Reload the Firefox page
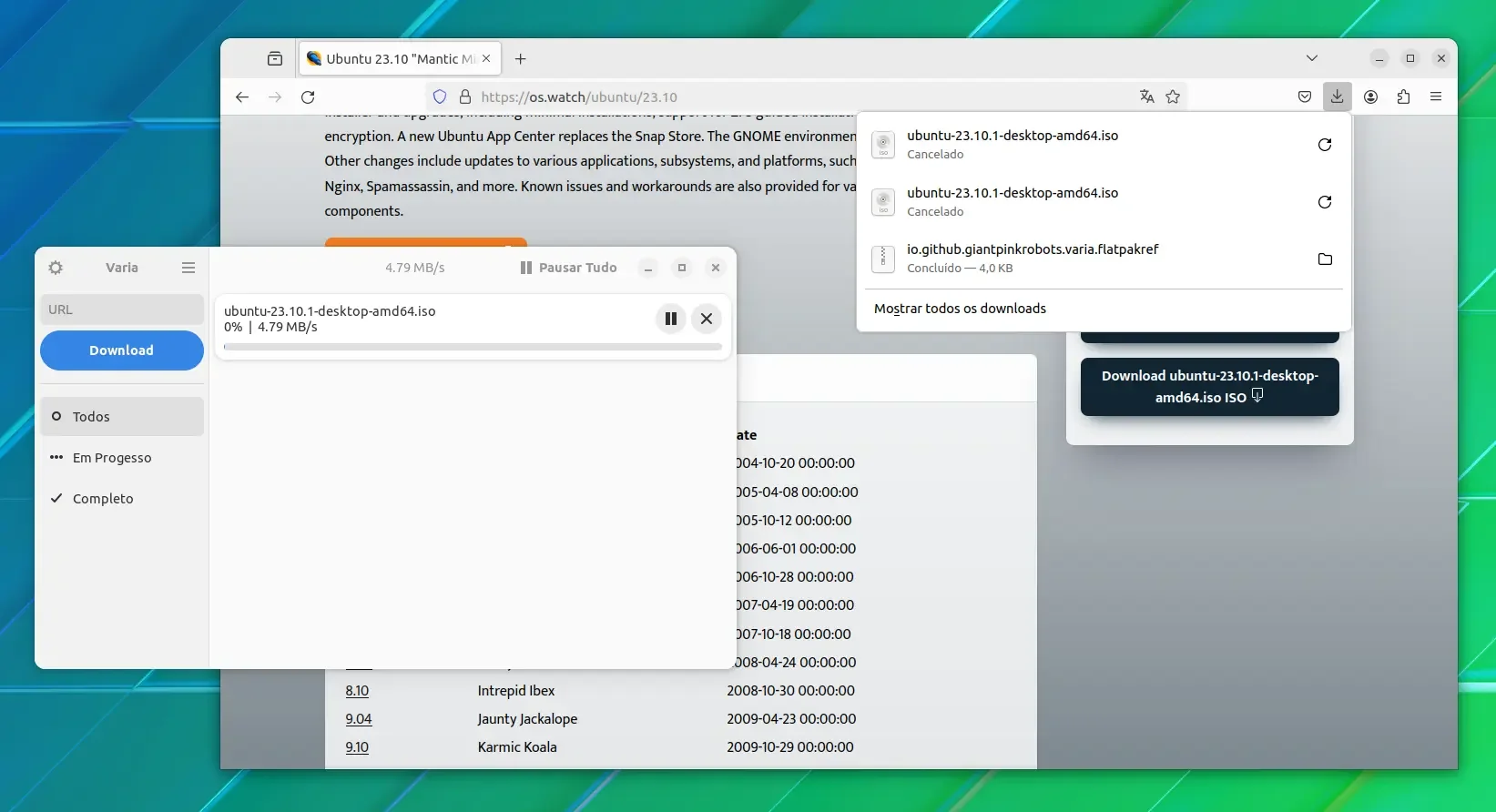This screenshot has height=812, width=1496. click(x=309, y=97)
